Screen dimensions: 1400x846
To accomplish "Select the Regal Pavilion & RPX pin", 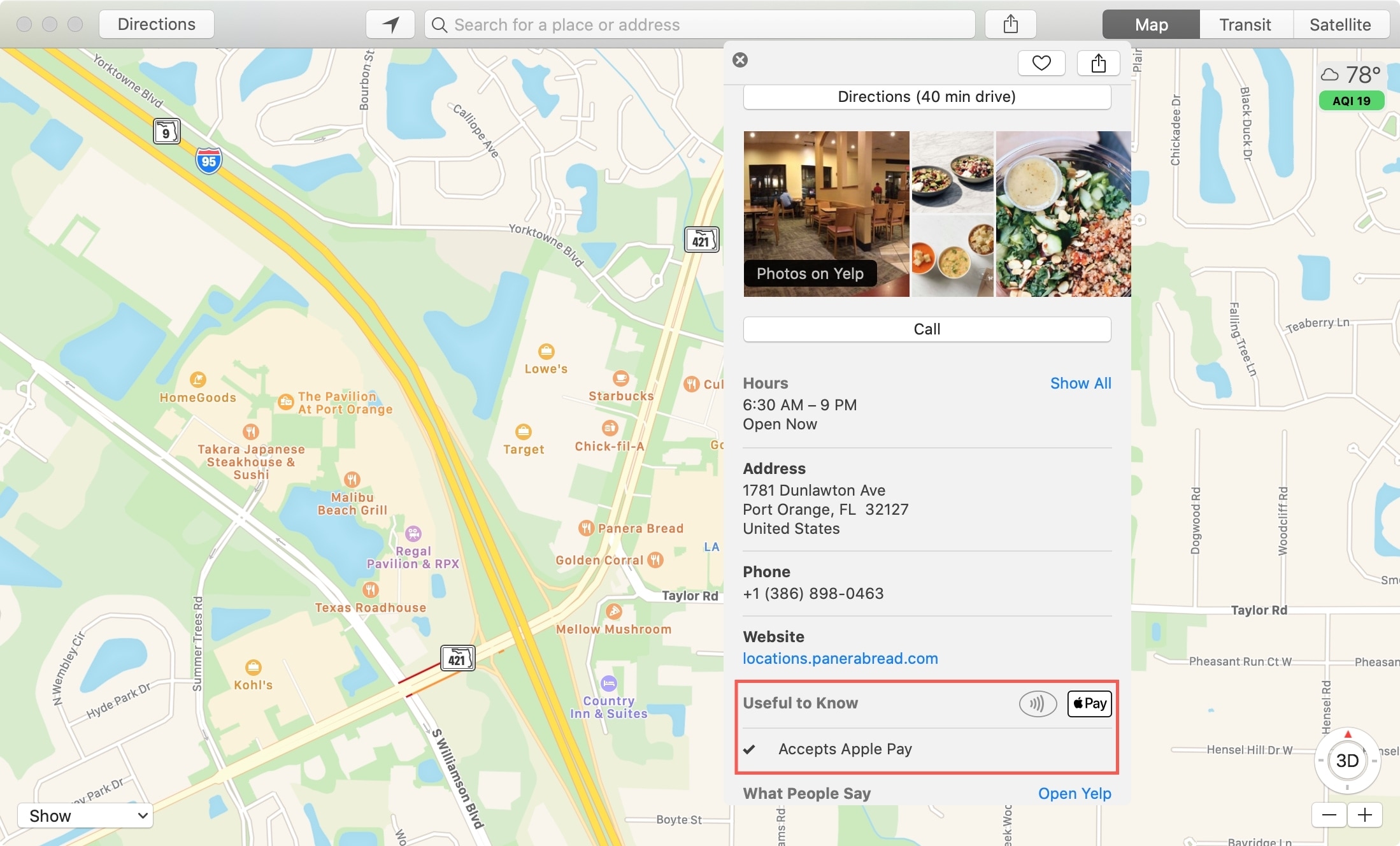I will coord(413,533).
